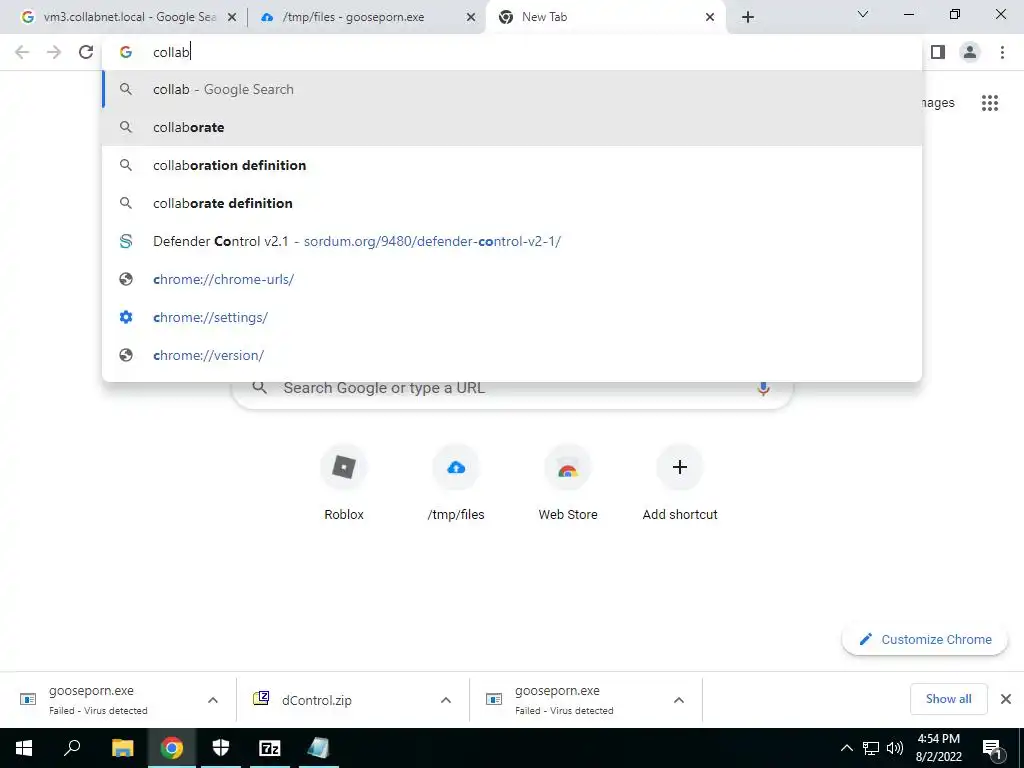Open the network tray icon
Image resolution: width=1024 pixels, height=768 pixels.
(x=871, y=748)
